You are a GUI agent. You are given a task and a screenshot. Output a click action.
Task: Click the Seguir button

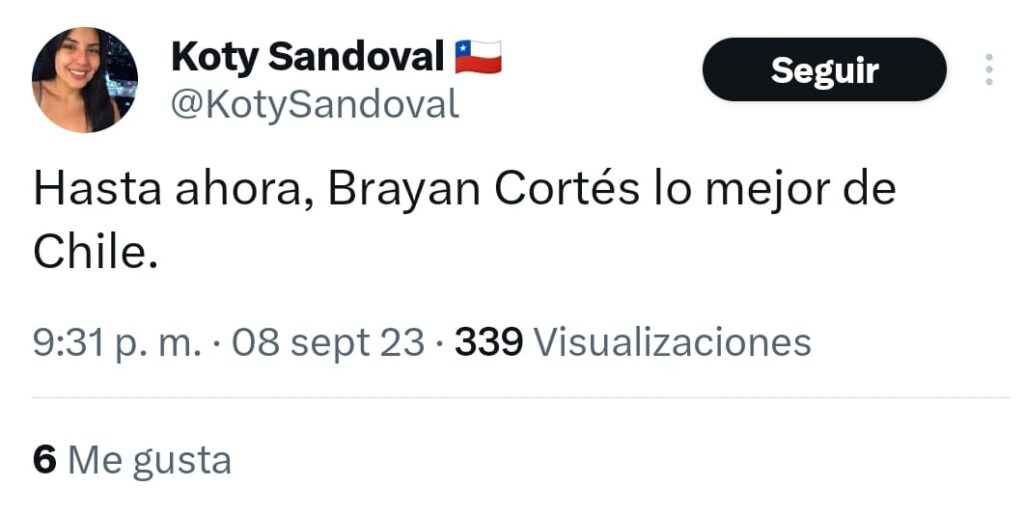824,70
